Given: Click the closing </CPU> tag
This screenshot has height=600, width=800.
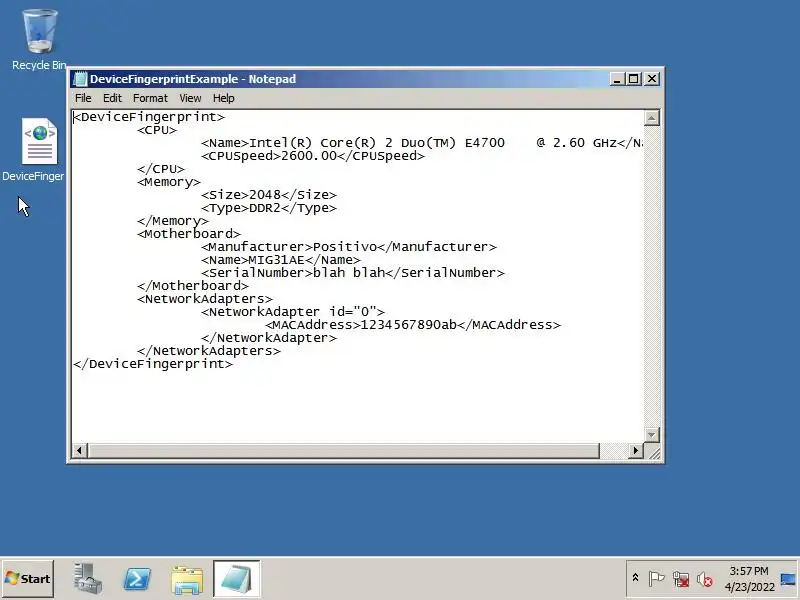Looking at the screenshot, I should [x=161, y=169].
